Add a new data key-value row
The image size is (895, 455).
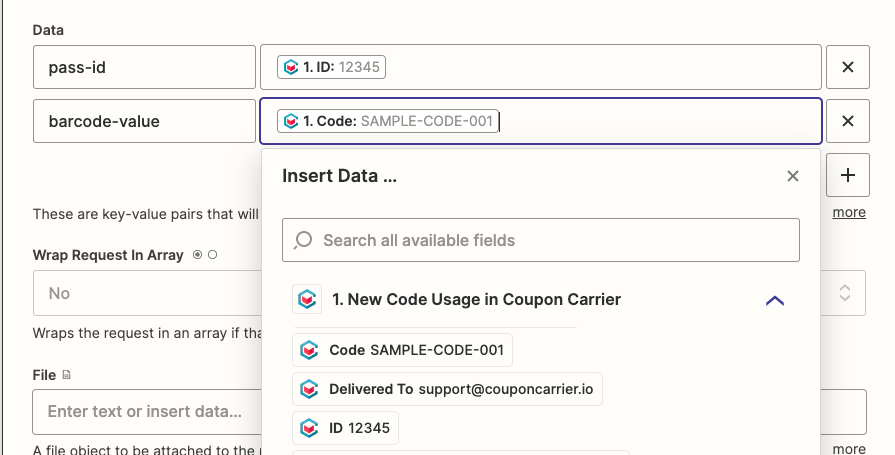[848, 175]
